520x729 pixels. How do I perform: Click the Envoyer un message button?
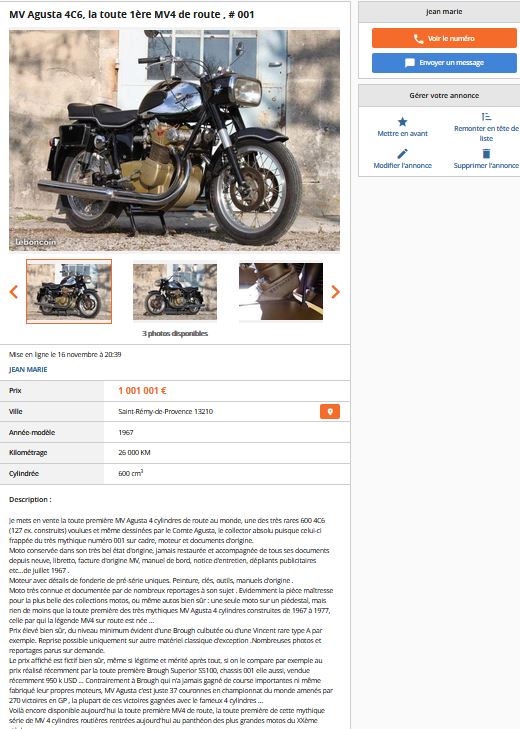(x=444, y=63)
